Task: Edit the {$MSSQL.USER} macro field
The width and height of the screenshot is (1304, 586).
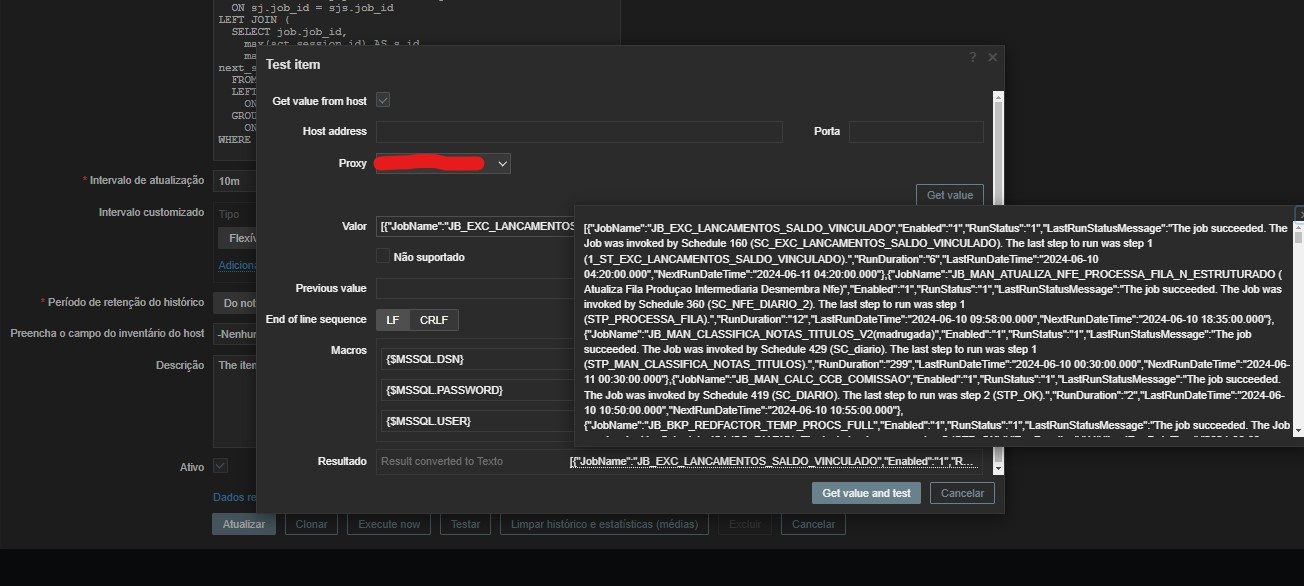Action: tap(478, 420)
